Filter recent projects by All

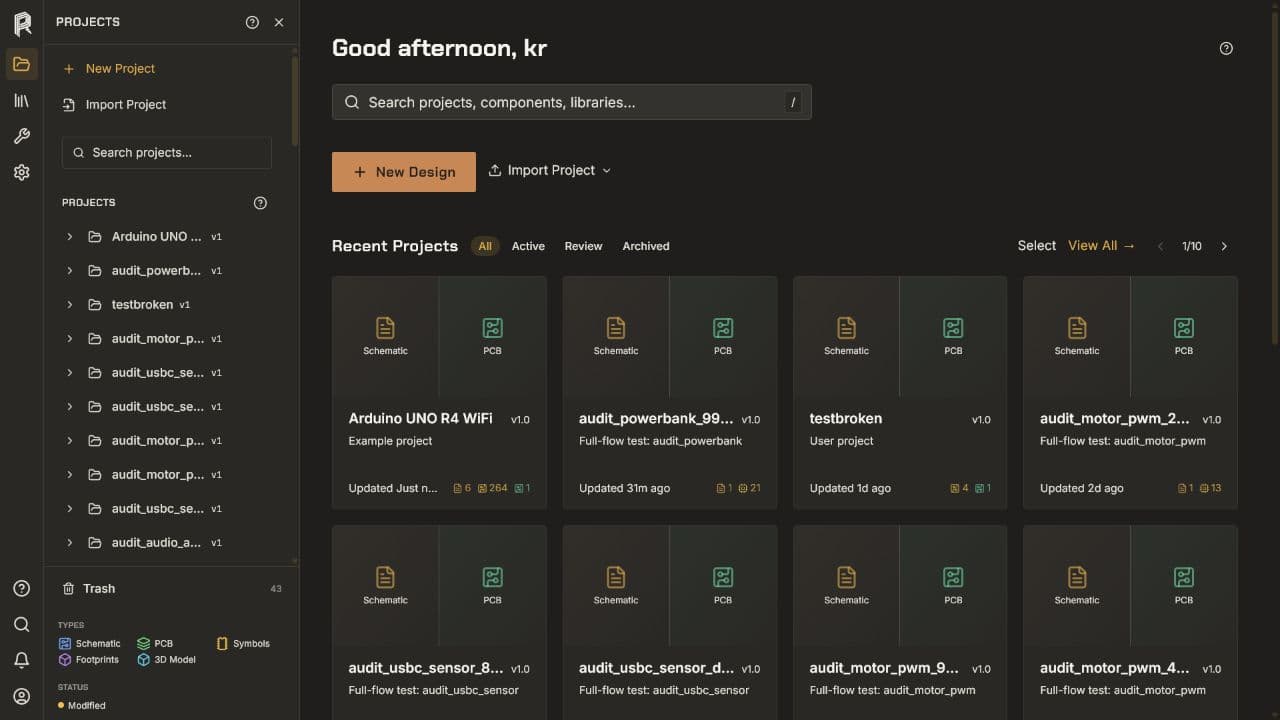pos(485,246)
